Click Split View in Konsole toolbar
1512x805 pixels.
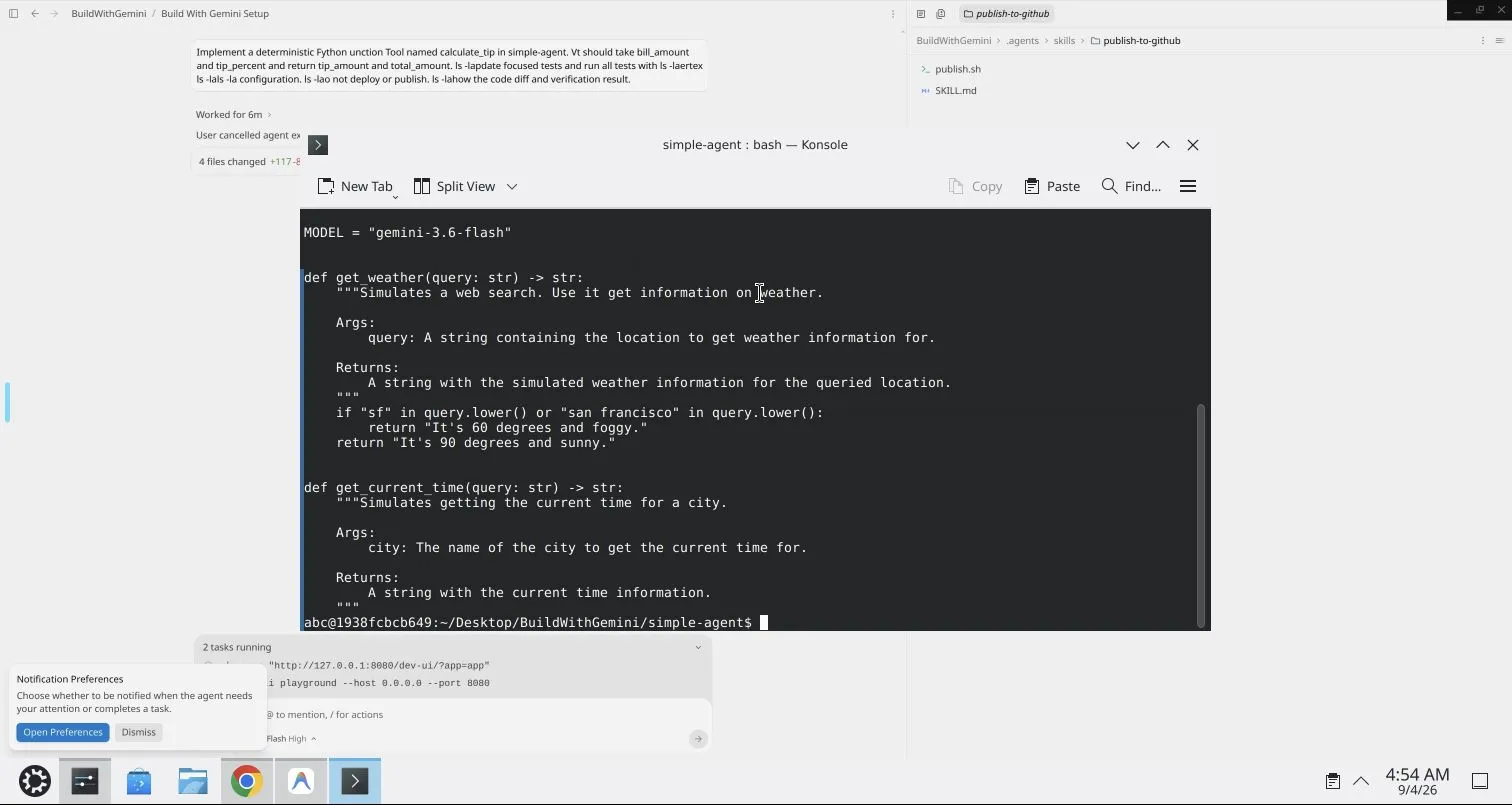[454, 186]
